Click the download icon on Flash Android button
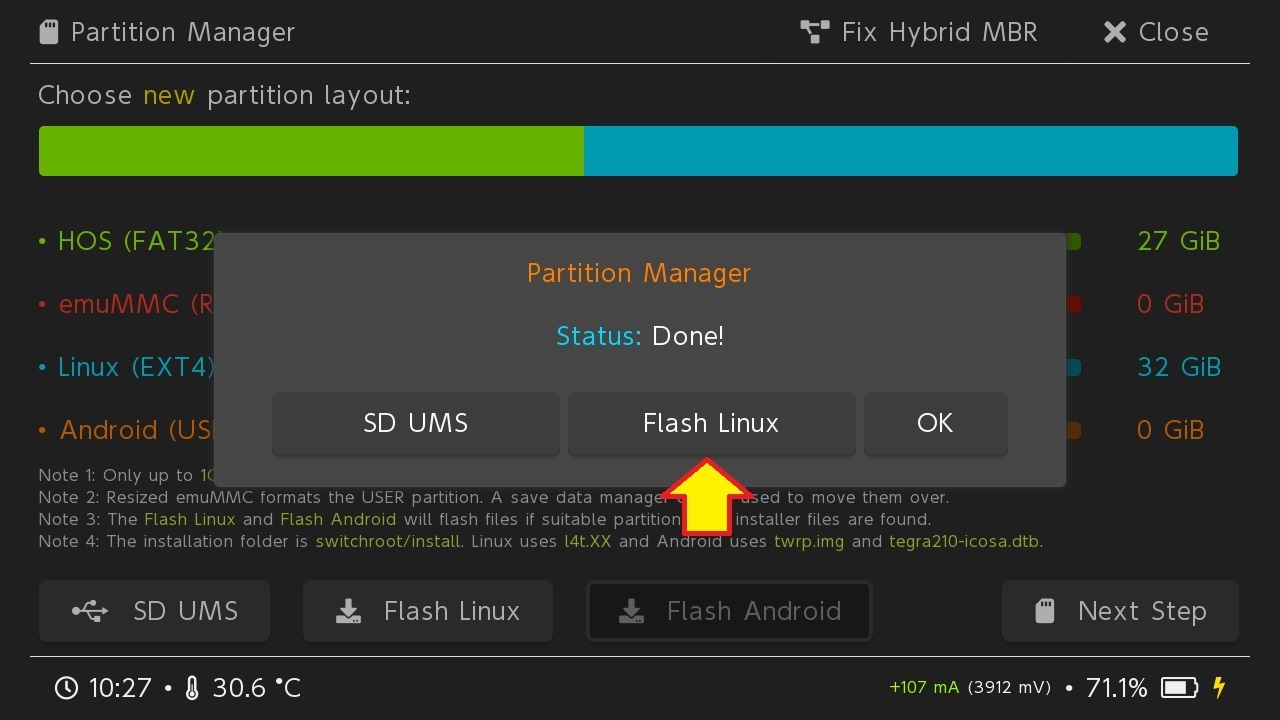The height and width of the screenshot is (720, 1280). point(631,611)
